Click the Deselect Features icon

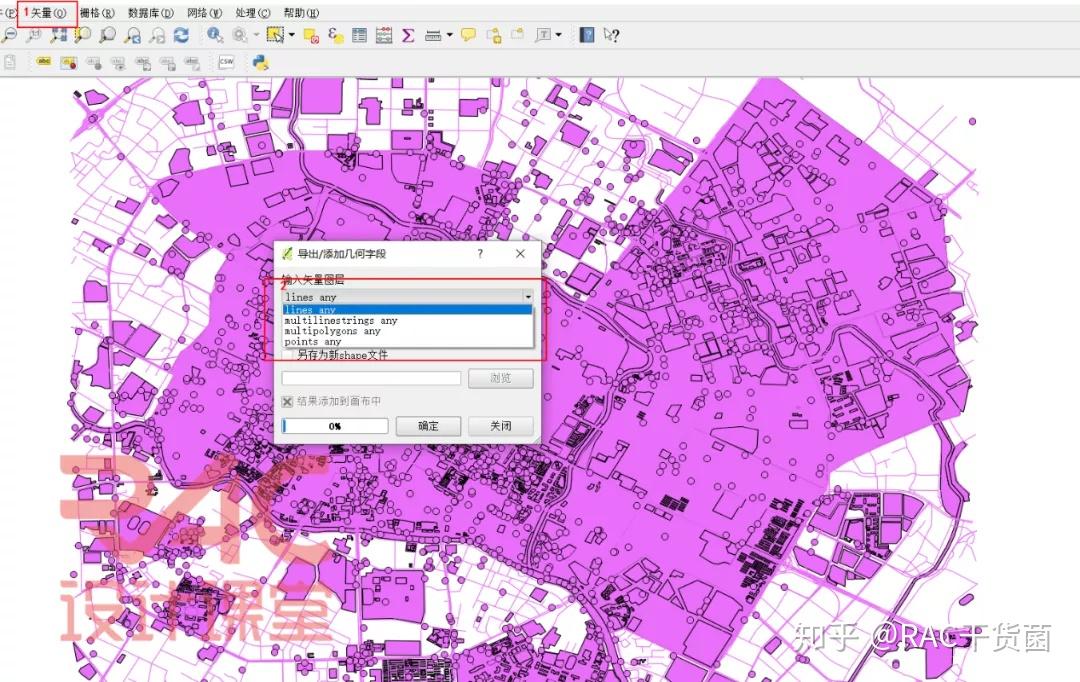[x=311, y=35]
